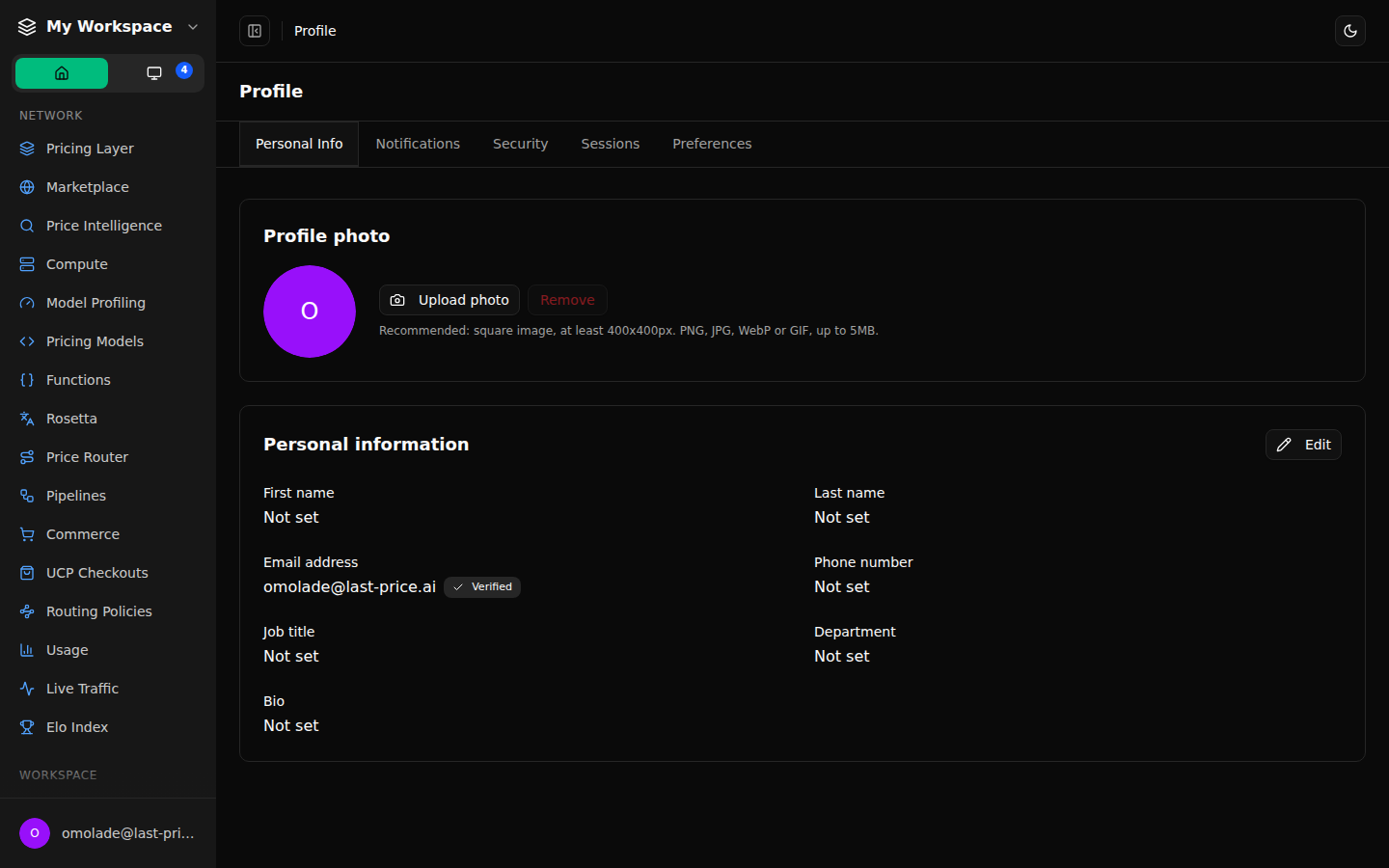1389x868 pixels.
Task: Click the purple profile photo avatar
Action: tap(310, 312)
